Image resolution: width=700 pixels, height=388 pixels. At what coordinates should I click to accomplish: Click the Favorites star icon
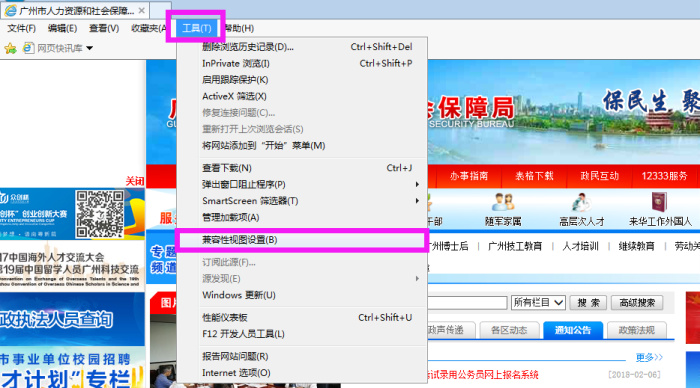pos(10,48)
